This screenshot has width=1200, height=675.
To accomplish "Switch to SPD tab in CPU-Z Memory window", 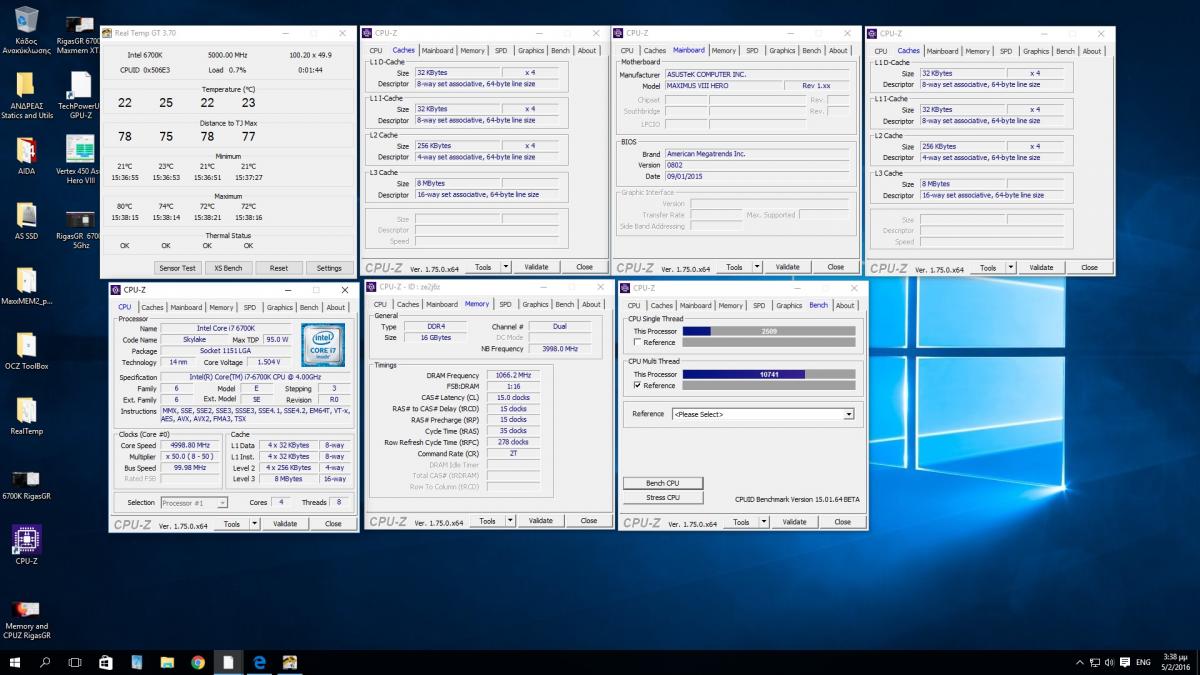I will click(505, 304).
